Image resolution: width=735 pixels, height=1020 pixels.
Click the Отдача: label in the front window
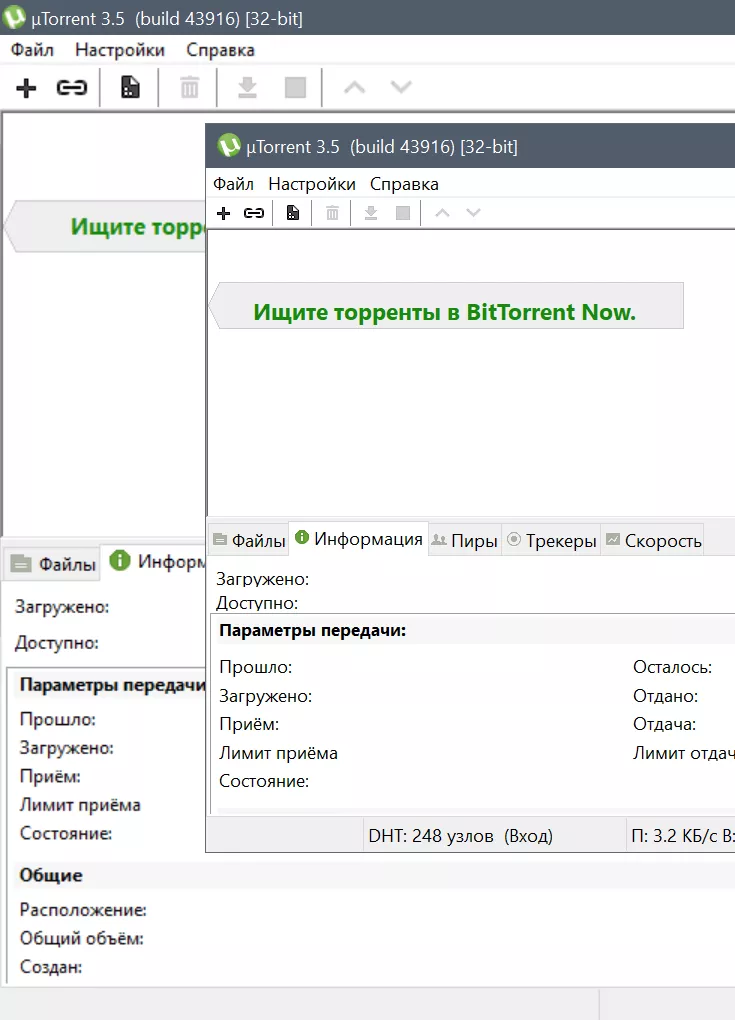click(664, 724)
